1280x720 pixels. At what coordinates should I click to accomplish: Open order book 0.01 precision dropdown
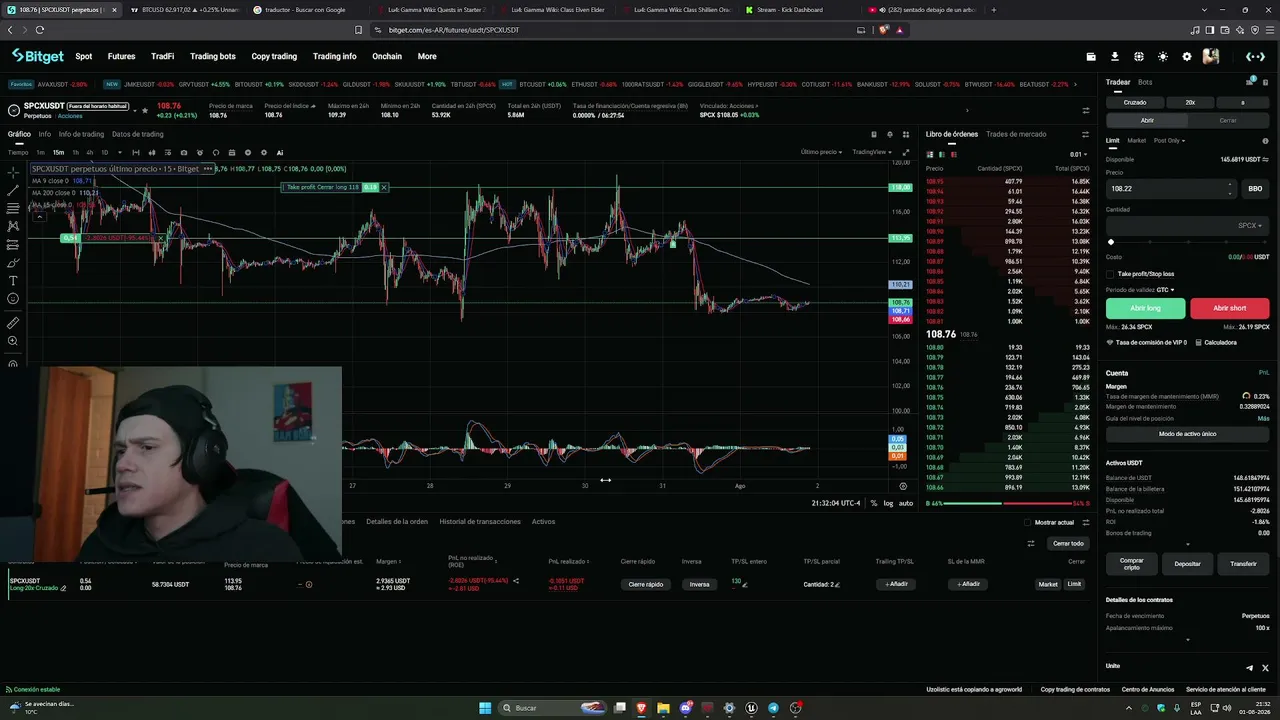click(1078, 154)
